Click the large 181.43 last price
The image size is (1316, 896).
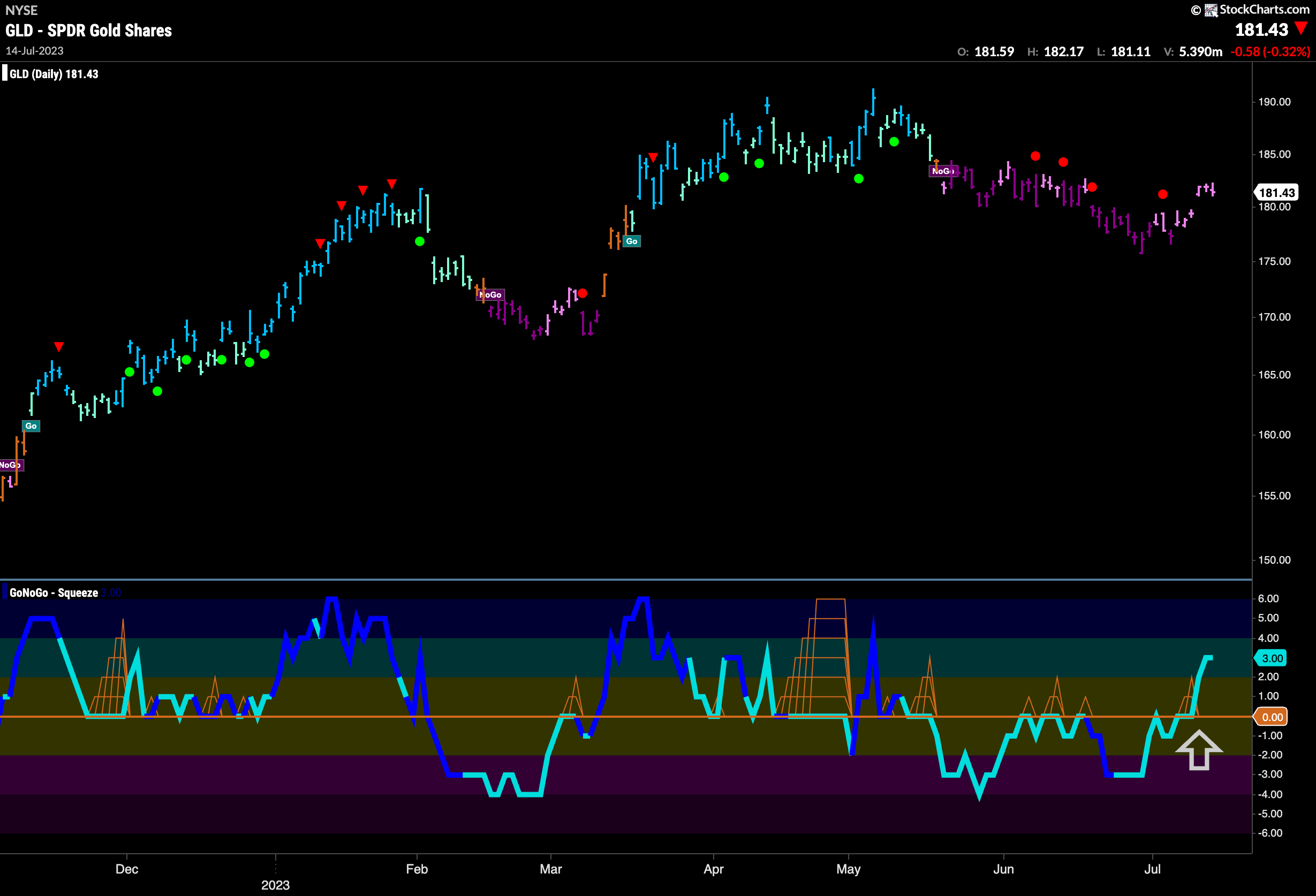pos(1261,29)
